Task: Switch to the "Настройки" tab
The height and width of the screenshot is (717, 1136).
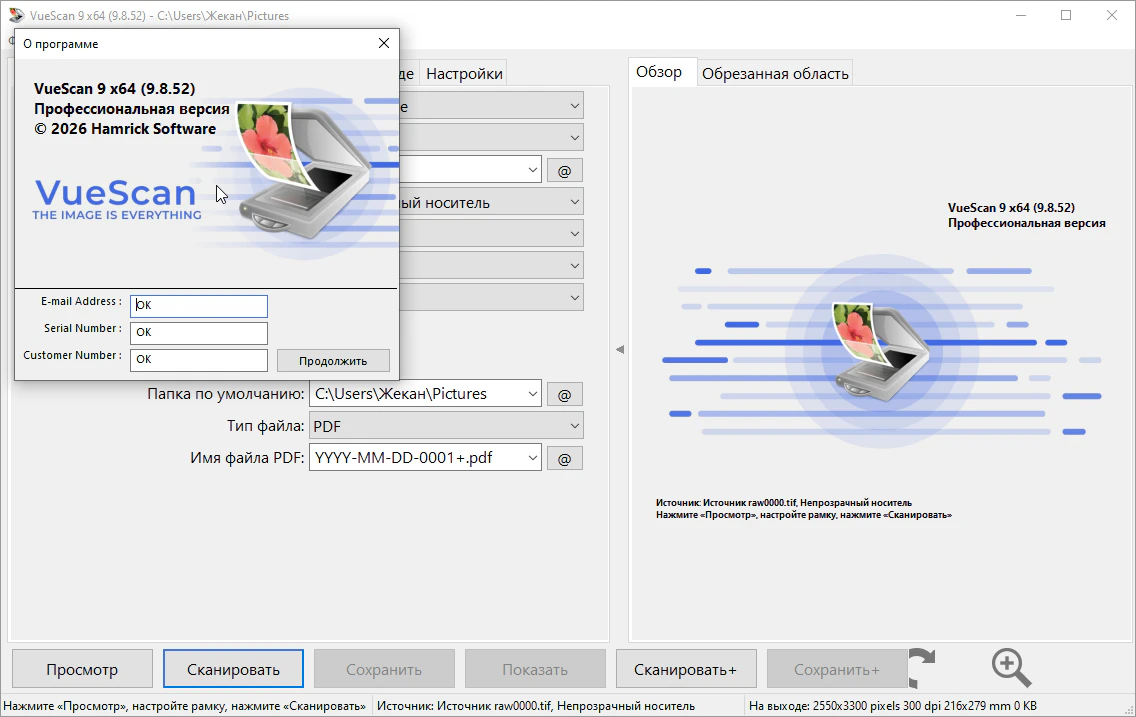Action: click(x=464, y=73)
